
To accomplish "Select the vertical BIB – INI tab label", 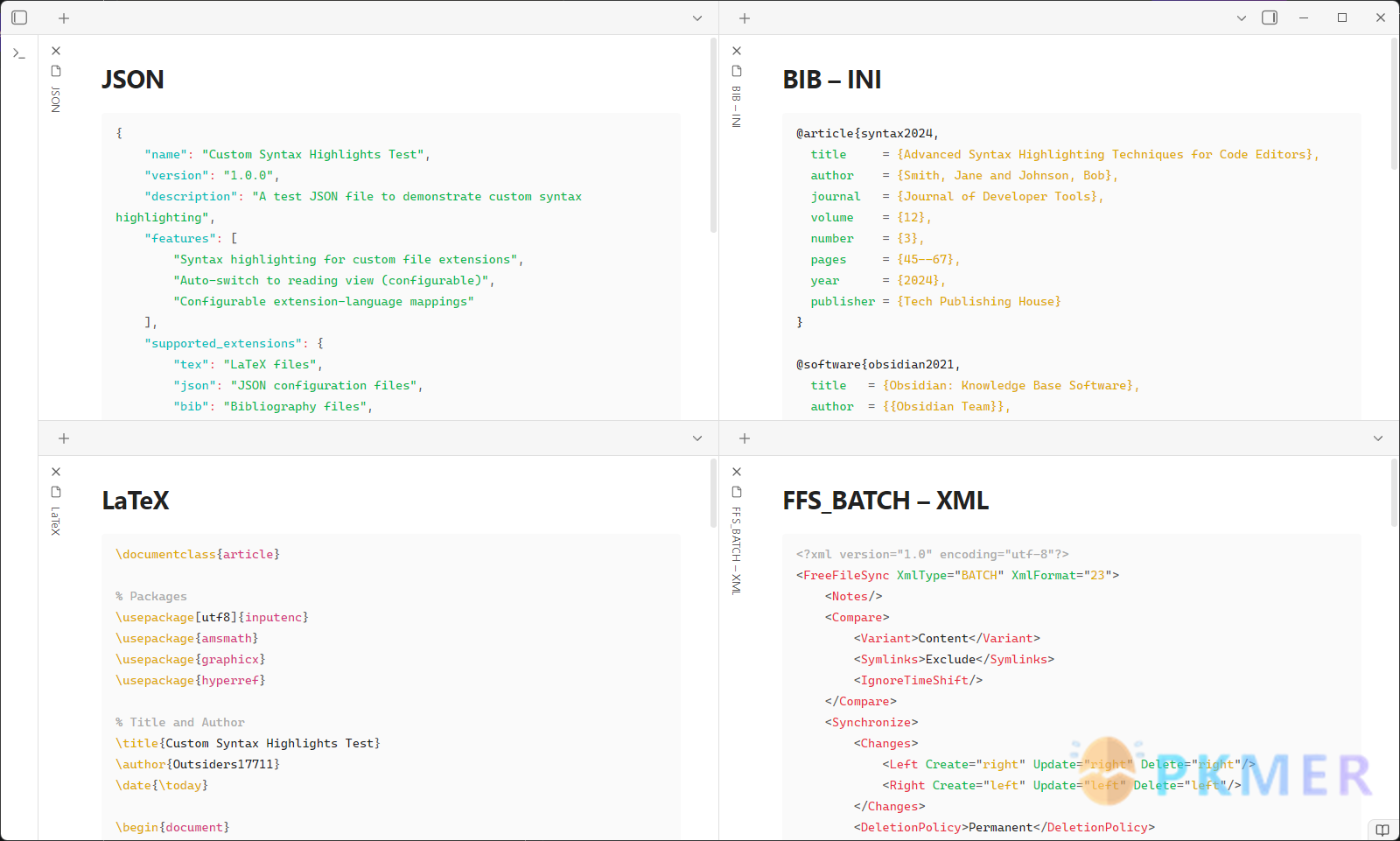I will [x=737, y=107].
